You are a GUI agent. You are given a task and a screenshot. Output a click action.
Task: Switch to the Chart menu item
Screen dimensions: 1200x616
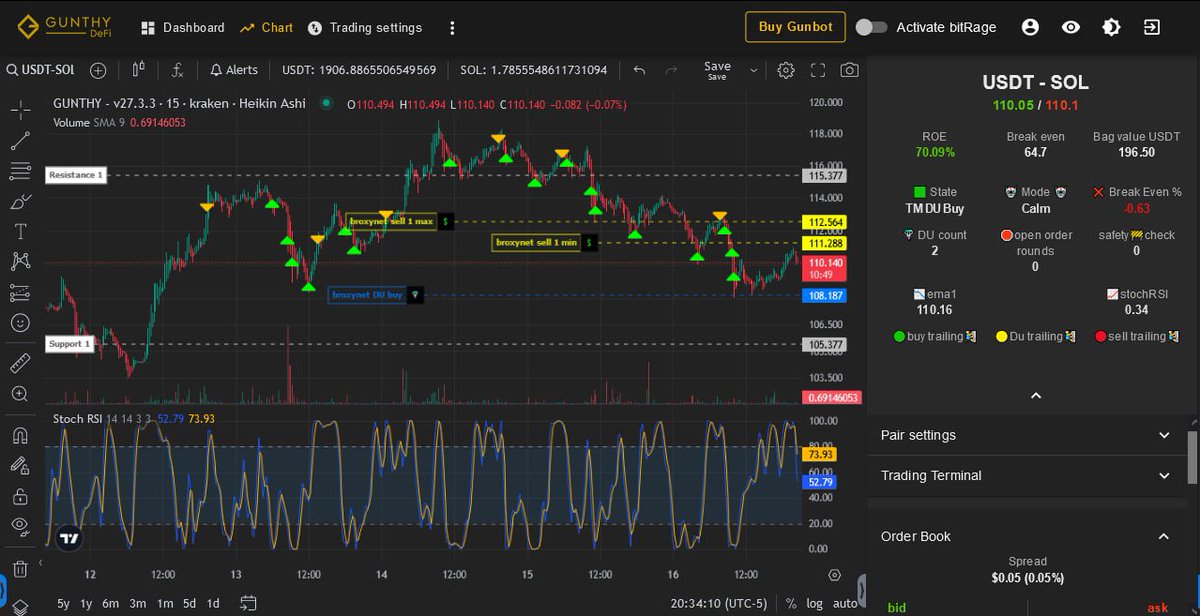pyautogui.click(x=266, y=27)
